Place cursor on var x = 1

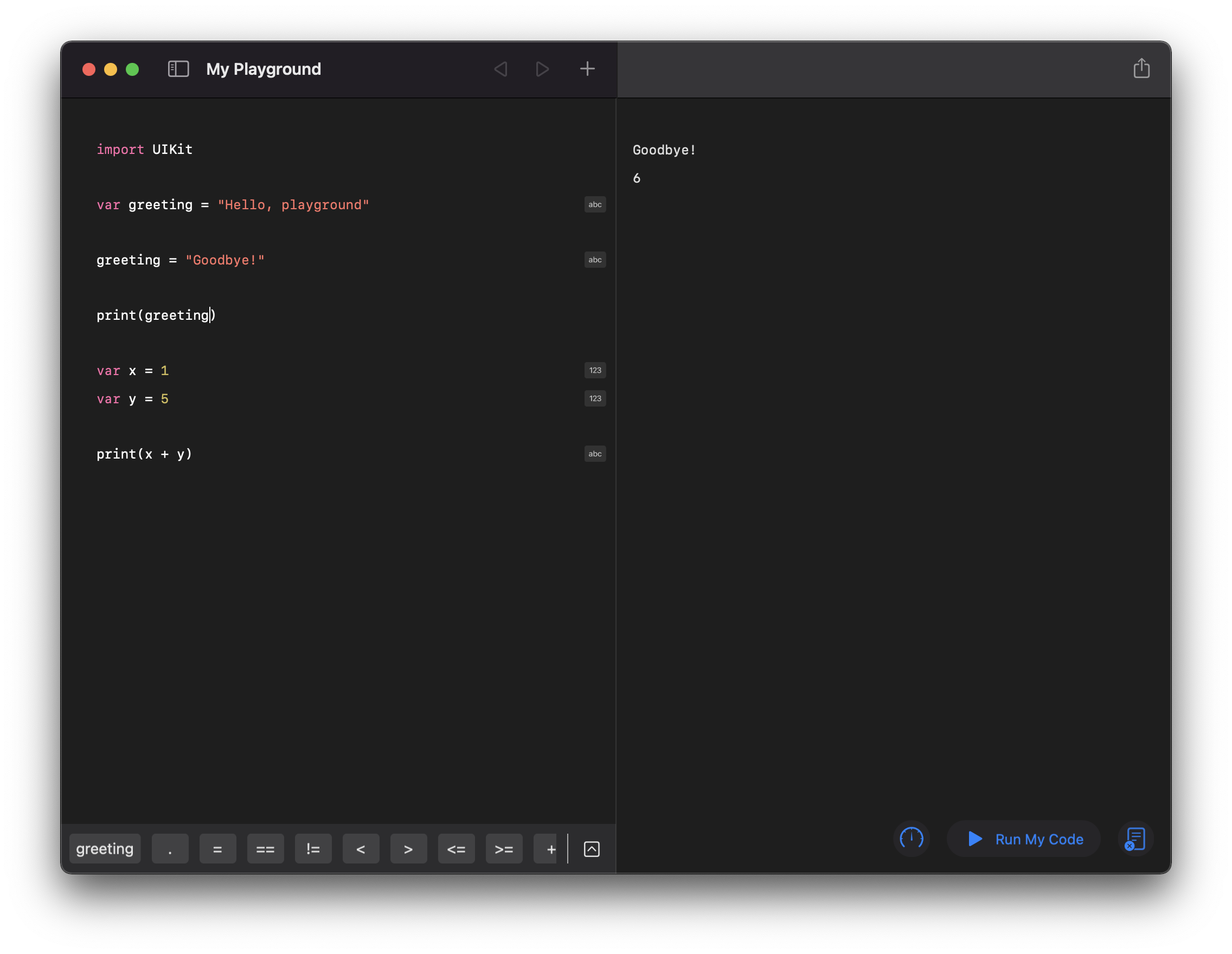pos(132,370)
